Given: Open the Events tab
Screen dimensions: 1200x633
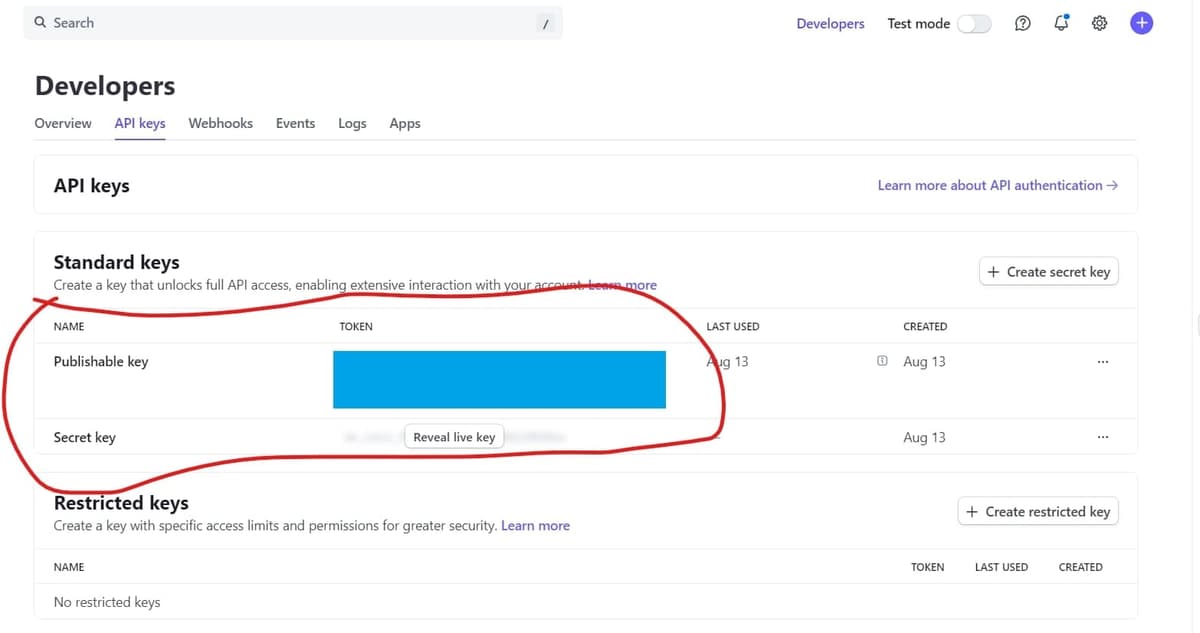Looking at the screenshot, I should click(295, 123).
